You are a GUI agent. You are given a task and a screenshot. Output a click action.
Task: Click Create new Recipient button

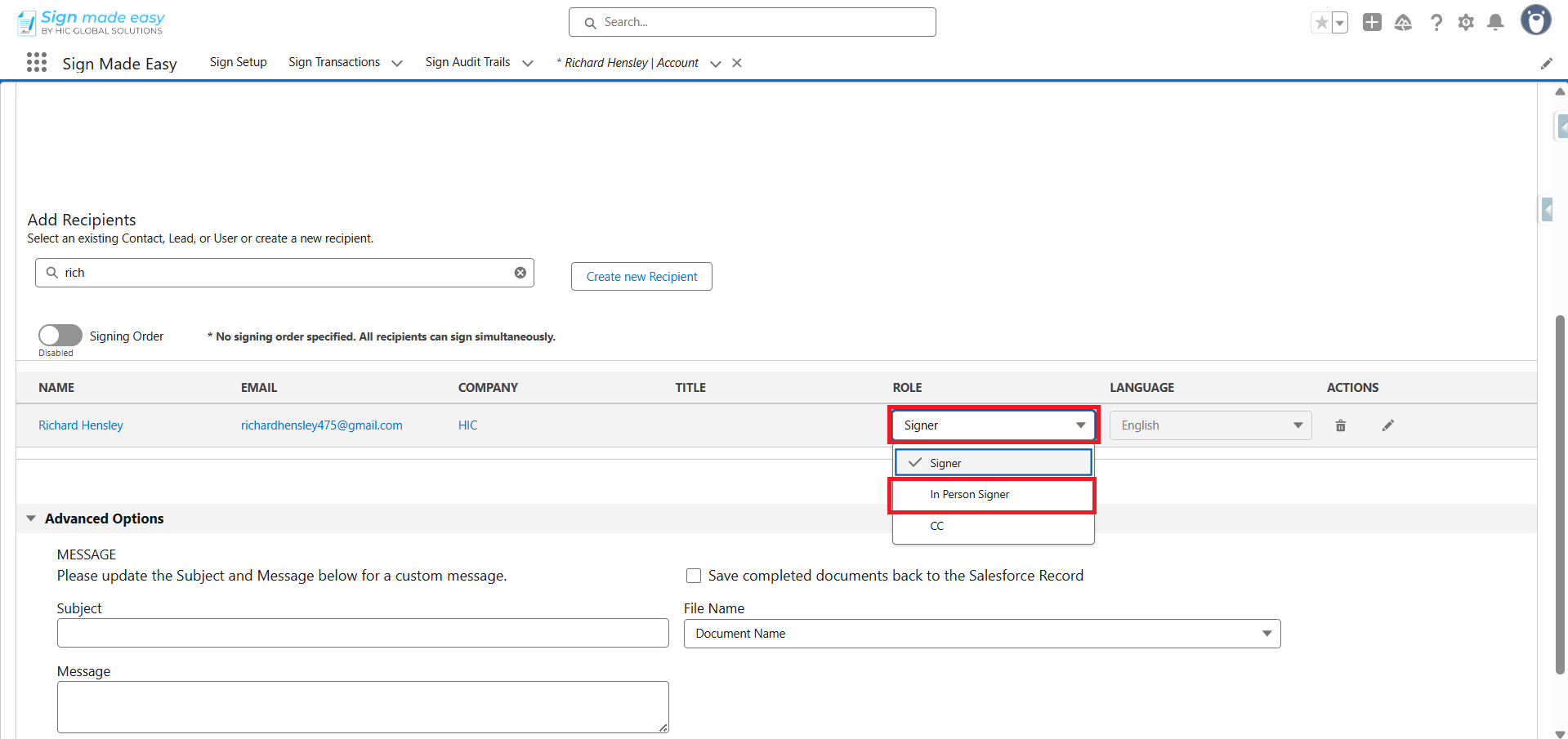641,277
